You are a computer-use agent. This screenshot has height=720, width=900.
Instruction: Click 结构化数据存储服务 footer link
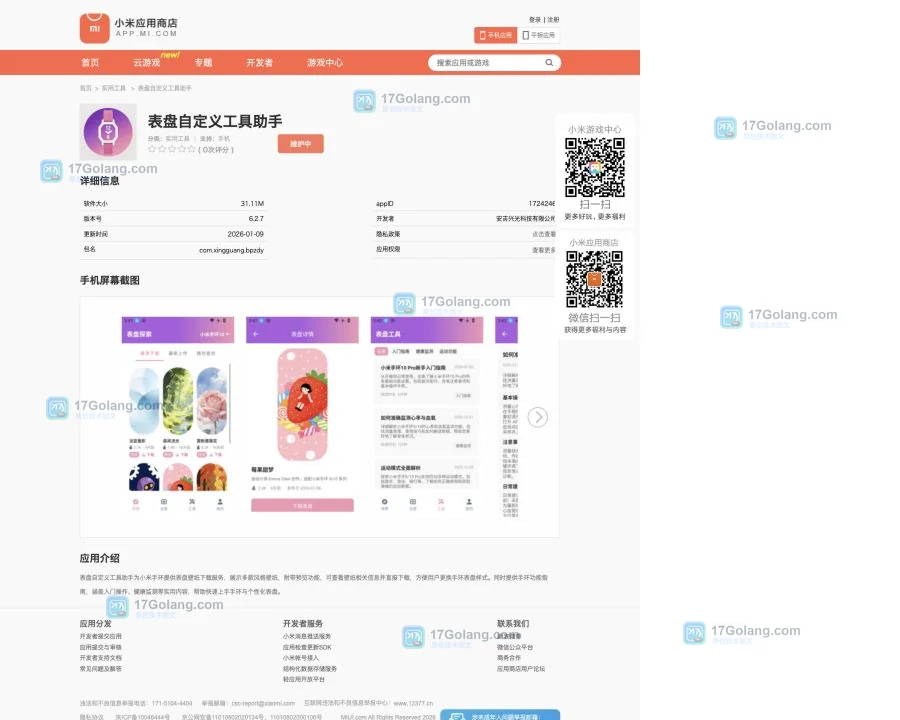pos(310,669)
